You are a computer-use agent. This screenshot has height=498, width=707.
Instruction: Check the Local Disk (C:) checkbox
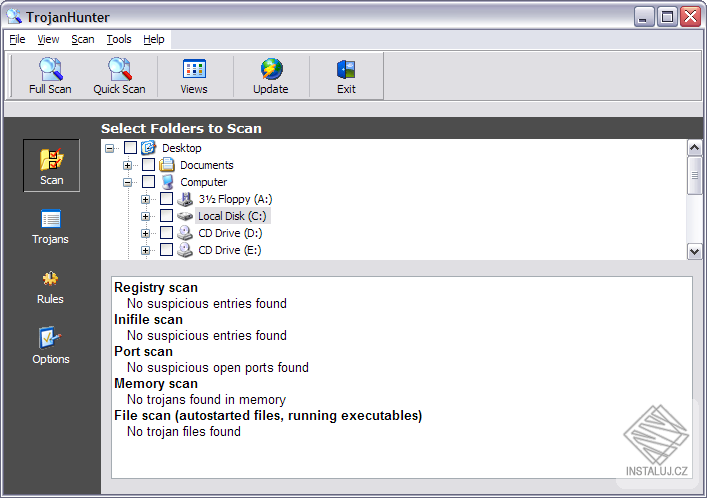click(x=166, y=216)
